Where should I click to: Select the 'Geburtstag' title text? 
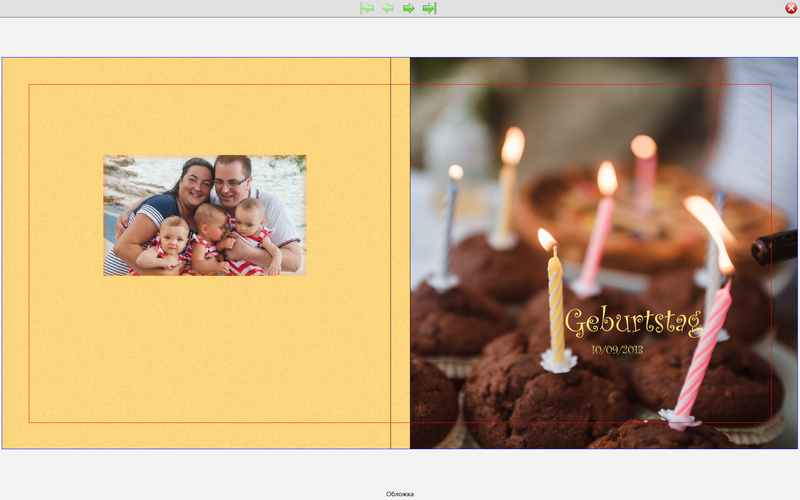[x=633, y=323]
